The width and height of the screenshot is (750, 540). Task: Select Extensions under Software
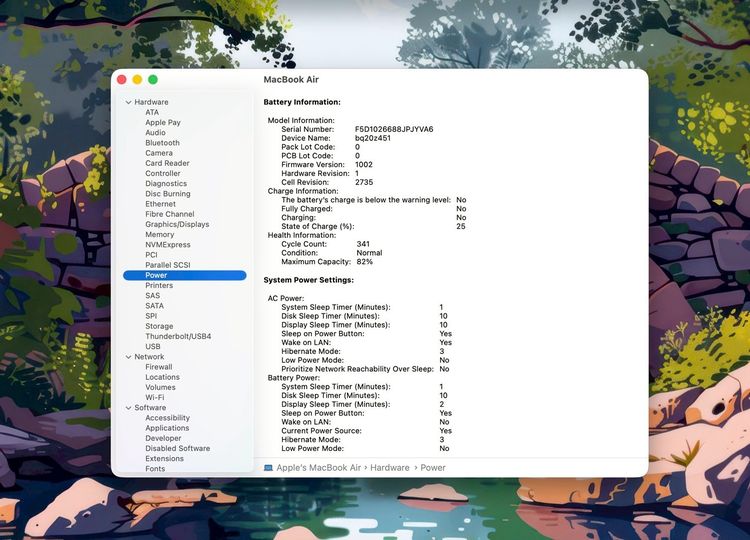click(x=165, y=459)
